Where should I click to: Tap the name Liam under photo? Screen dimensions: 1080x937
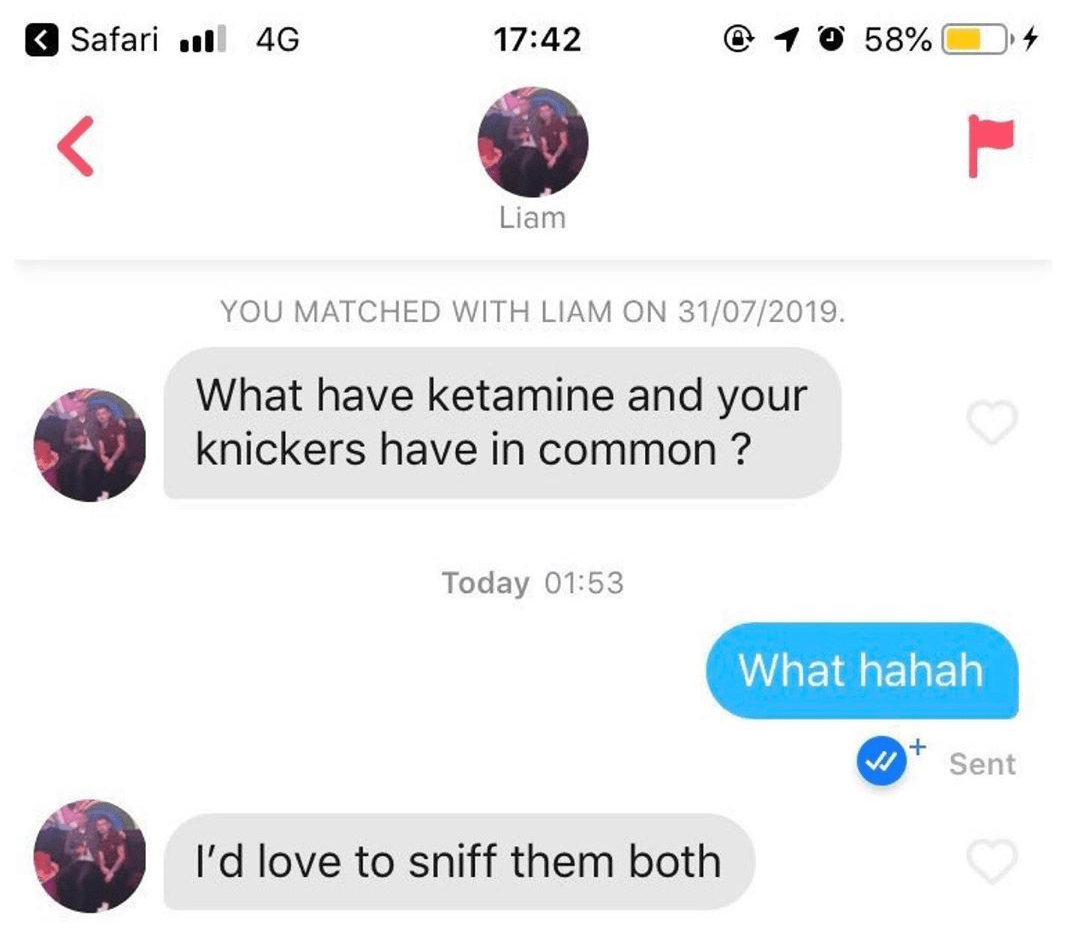(532, 218)
